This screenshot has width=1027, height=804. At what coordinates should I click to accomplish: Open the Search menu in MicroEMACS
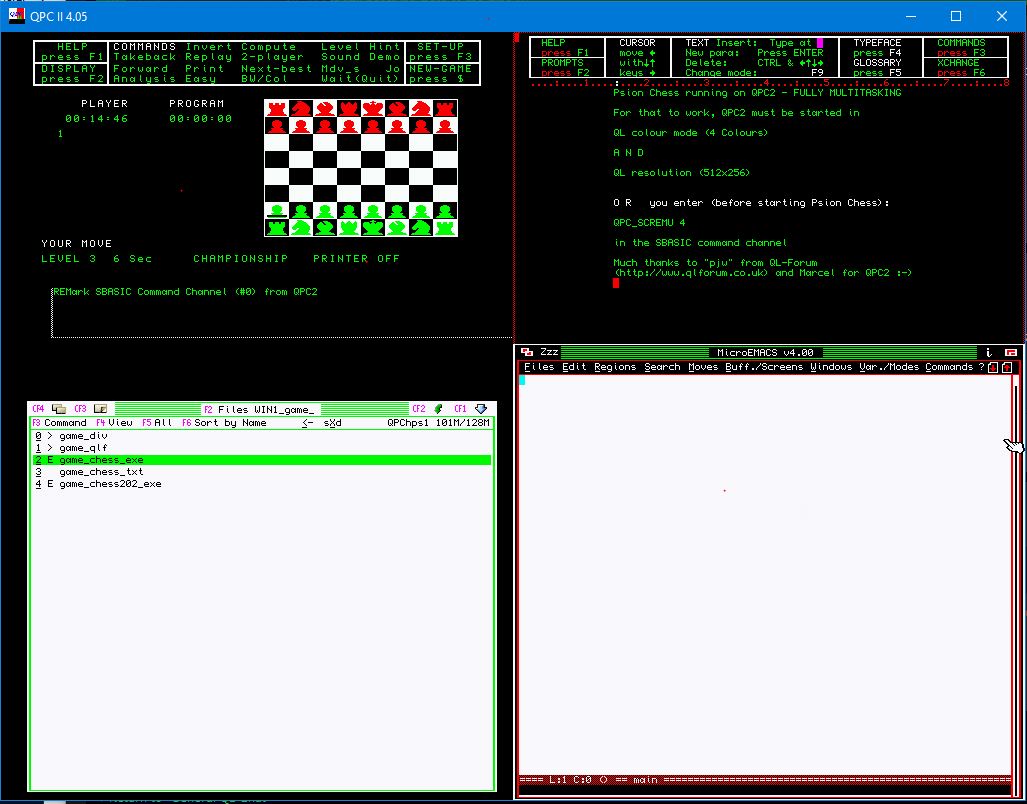[662, 367]
